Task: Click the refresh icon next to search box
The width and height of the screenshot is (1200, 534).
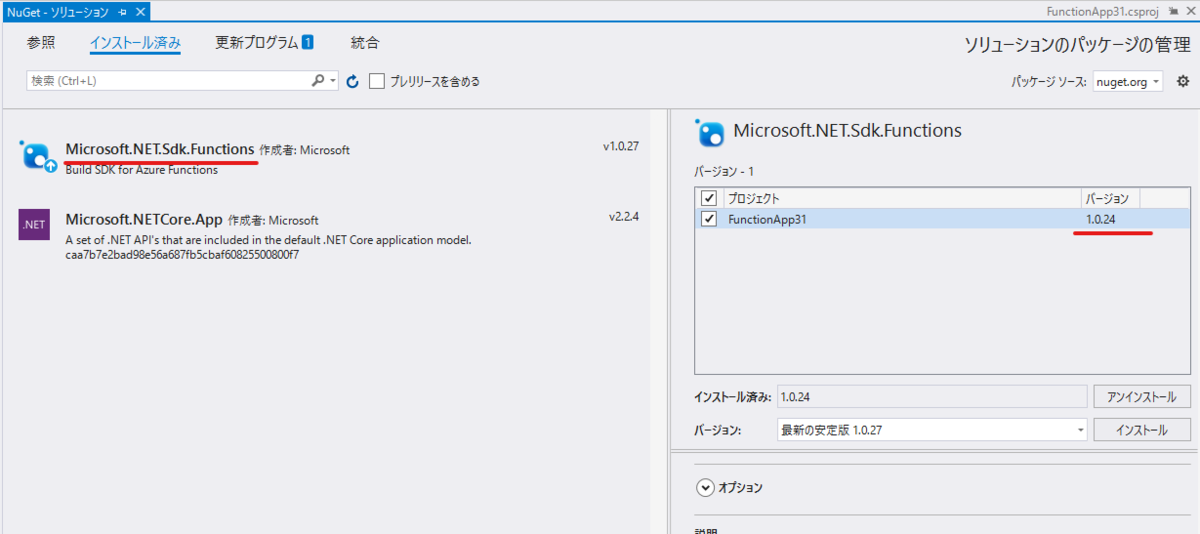Action: click(x=352, y=81)
